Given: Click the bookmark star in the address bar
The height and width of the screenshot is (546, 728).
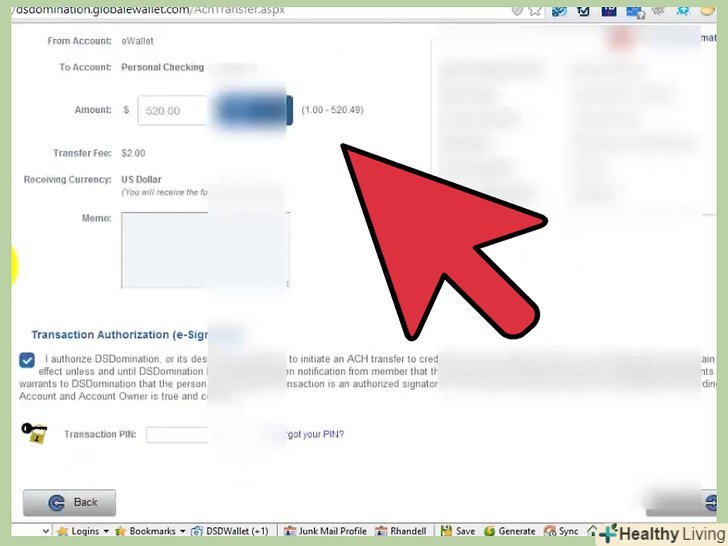Looking at the screenshot, I should (535, 10).
